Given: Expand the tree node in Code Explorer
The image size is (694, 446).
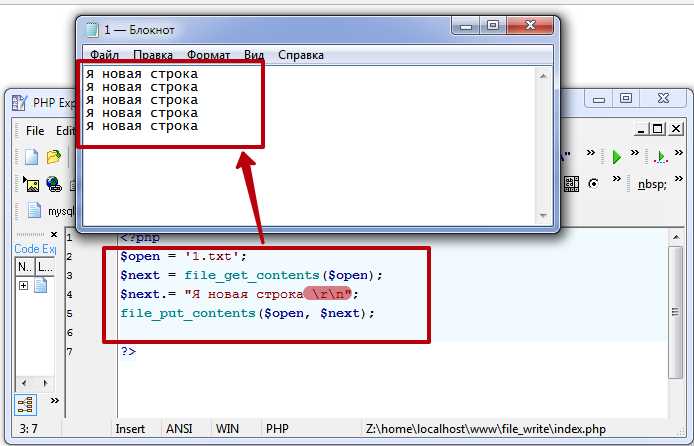Looking at the screenshot, I should pos(23,285).
